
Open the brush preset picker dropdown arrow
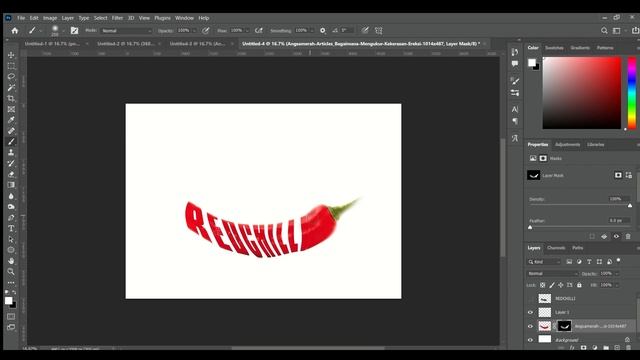coord(63,31)
